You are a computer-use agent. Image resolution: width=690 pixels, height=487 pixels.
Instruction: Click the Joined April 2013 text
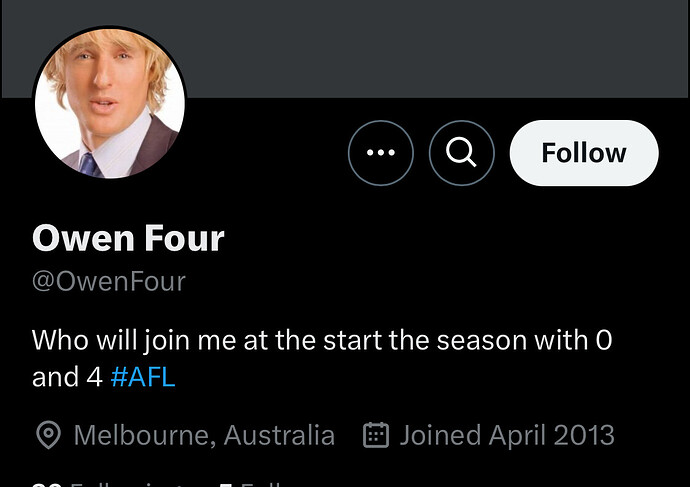[x=507, y=435]
